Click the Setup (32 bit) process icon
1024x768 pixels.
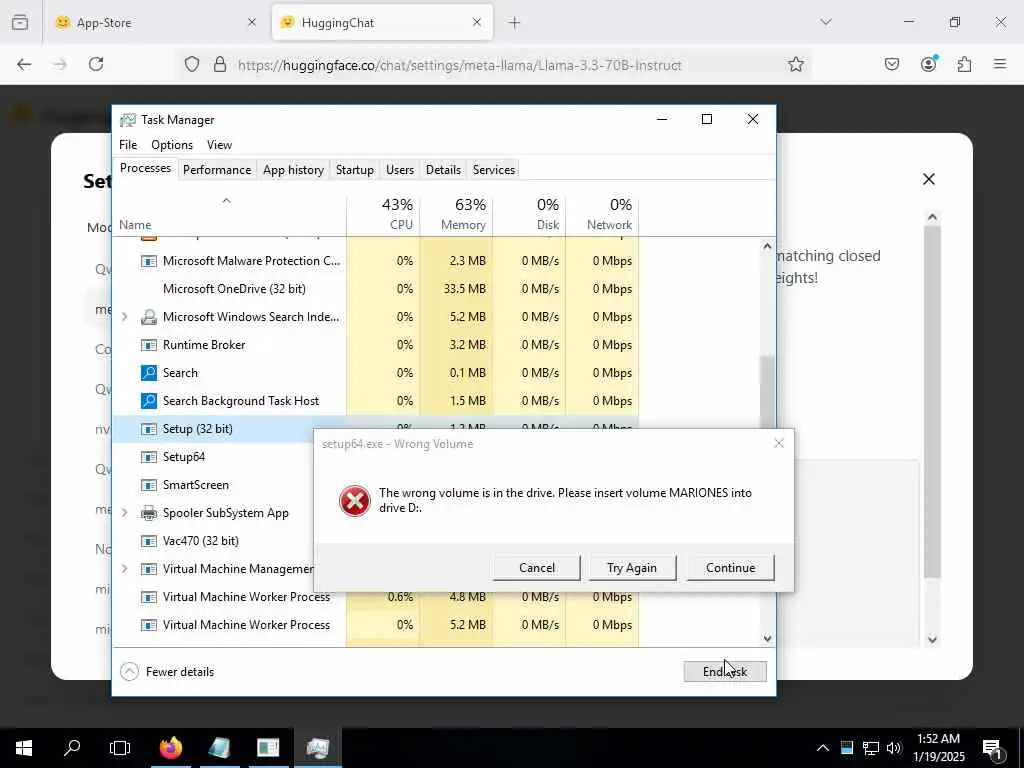click(149, 429)
